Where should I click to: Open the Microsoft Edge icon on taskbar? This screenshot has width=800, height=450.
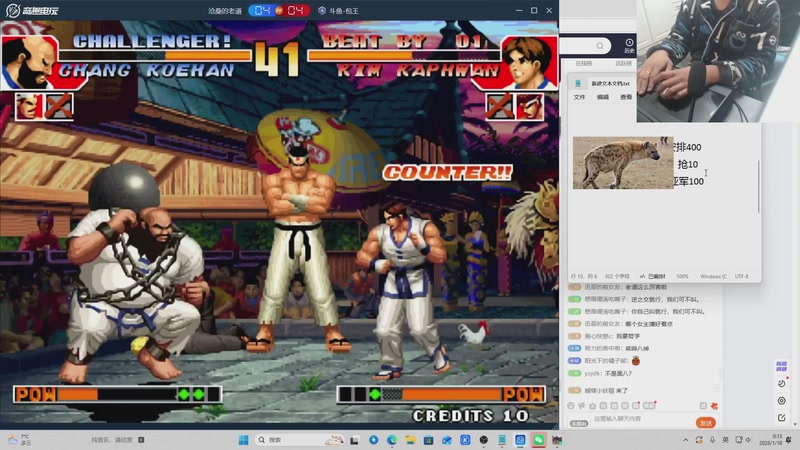pyautogui.click(x=392, y=440)
